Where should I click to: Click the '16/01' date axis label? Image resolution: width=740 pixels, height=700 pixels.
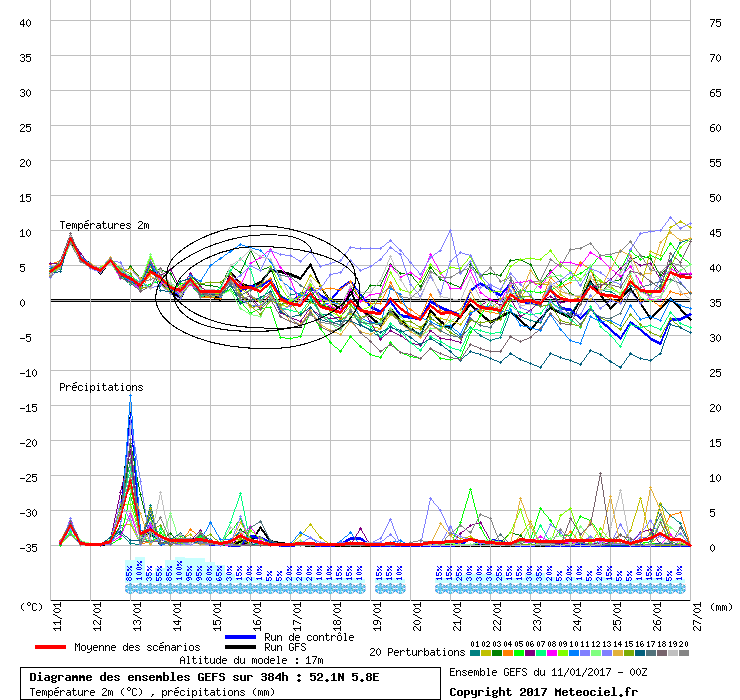click(257, 617)
